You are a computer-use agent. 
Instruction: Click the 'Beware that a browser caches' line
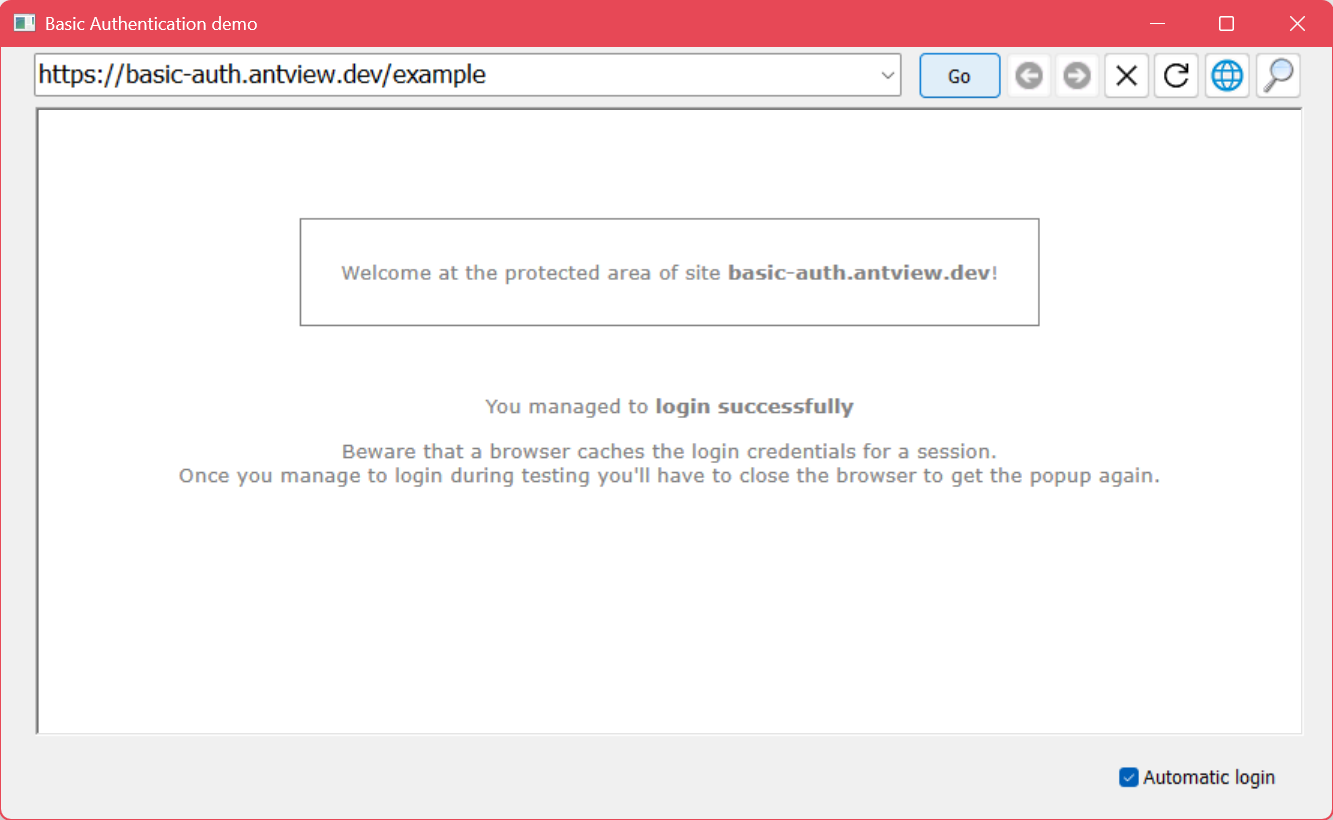[669, 452]
